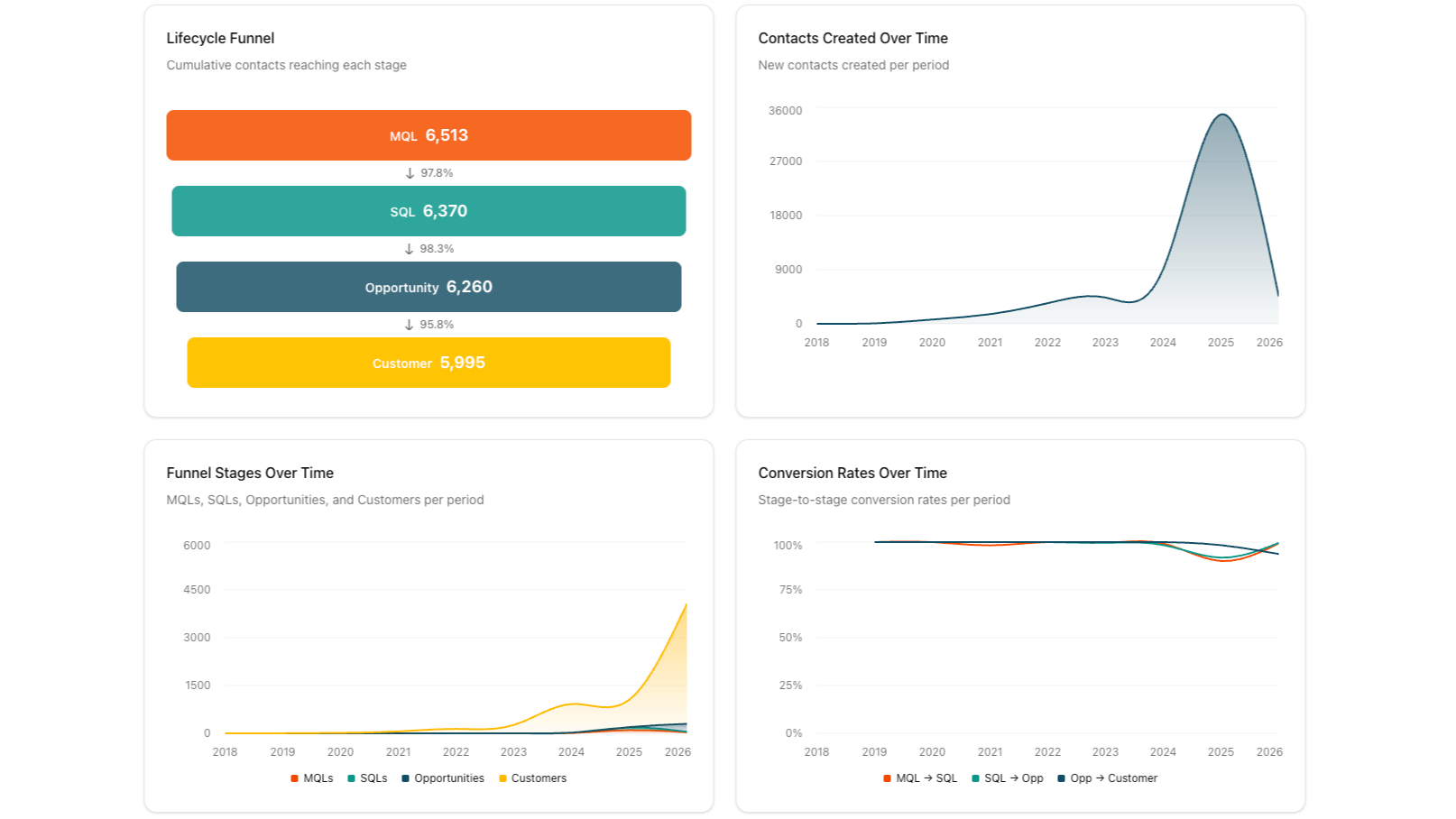Image resolution: width=1456 pixels, height=819 pixels.
Task: Toggle the Opp → Customer legend label
Action: 1113,778
